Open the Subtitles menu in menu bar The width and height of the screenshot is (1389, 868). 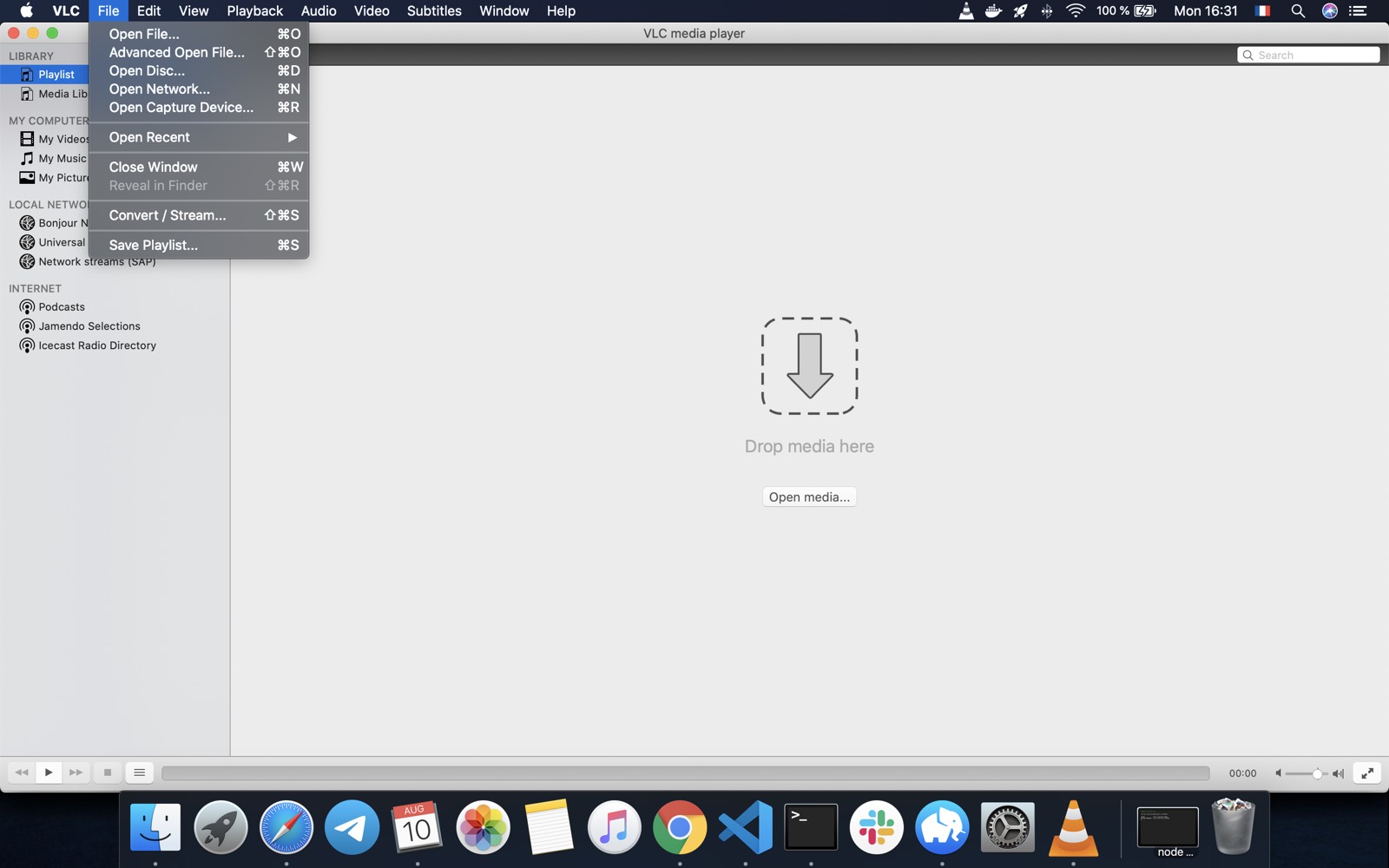pos(434,11)
